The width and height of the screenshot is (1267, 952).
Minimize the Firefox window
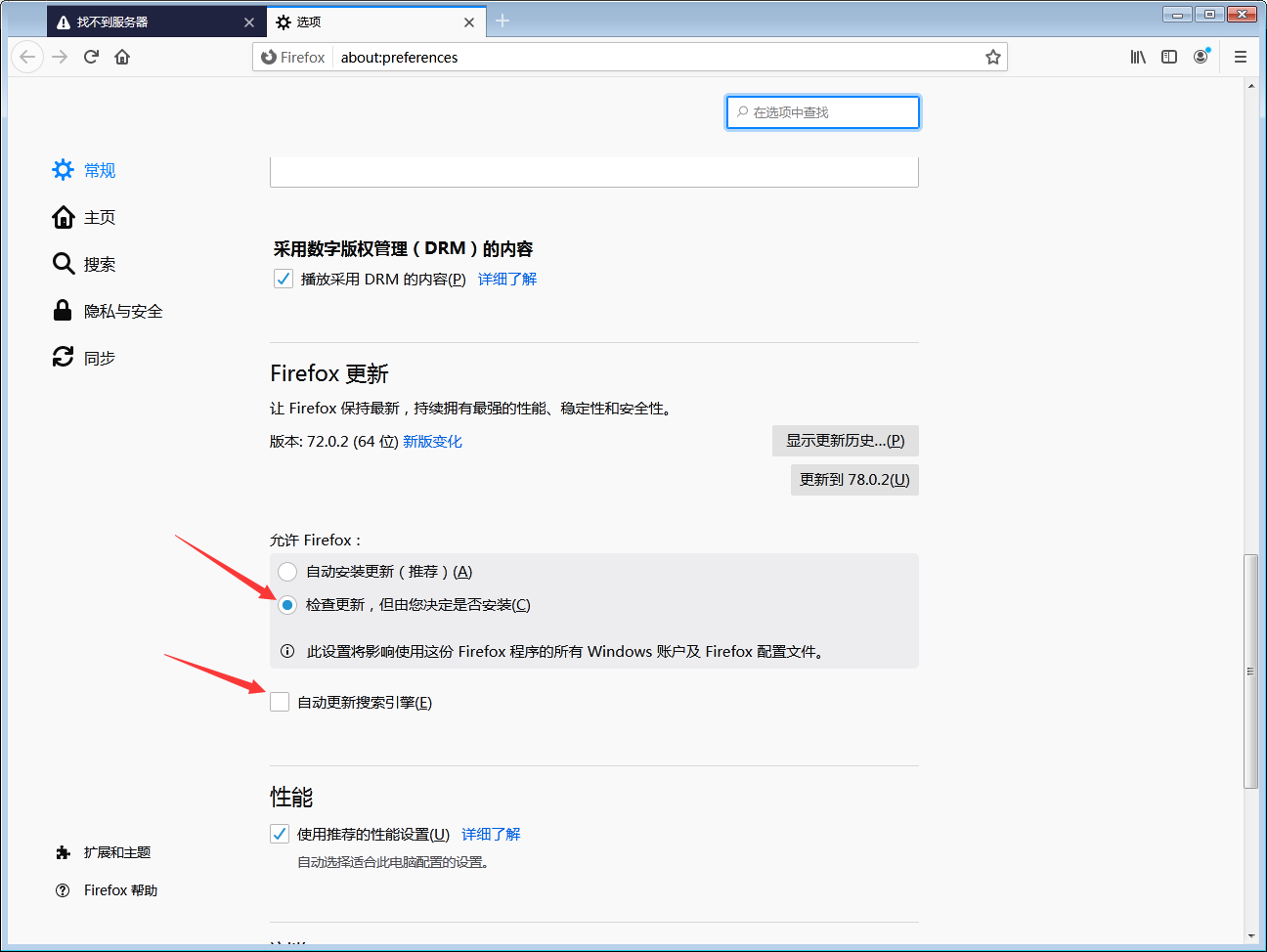click(1177, 14)
